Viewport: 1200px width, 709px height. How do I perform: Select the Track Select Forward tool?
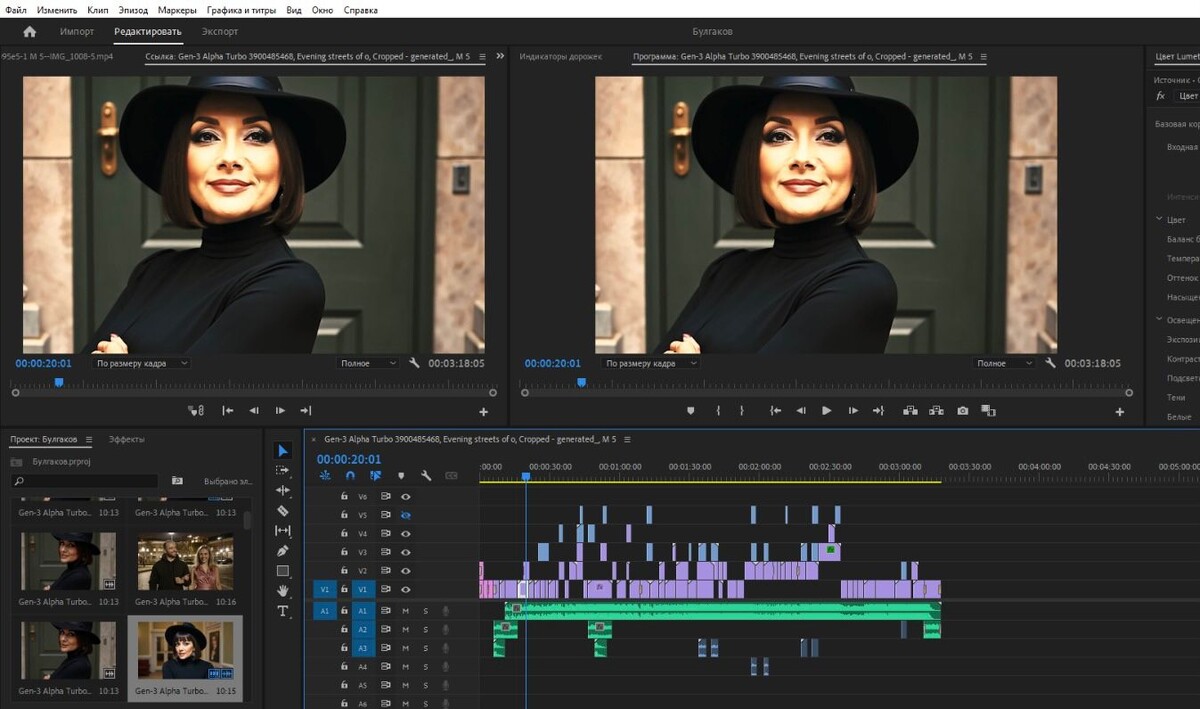click(283, 471)
